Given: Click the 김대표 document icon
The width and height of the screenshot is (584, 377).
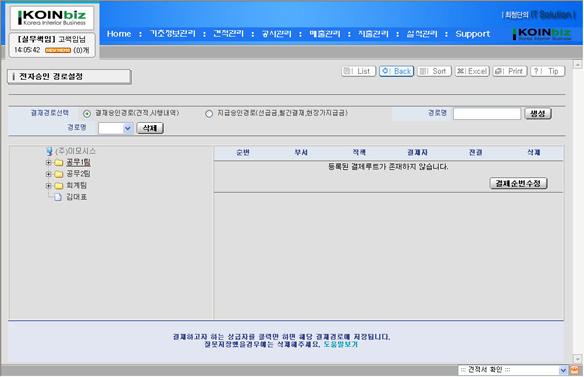Looking at the screenshot, I should [x=58, y=197].
